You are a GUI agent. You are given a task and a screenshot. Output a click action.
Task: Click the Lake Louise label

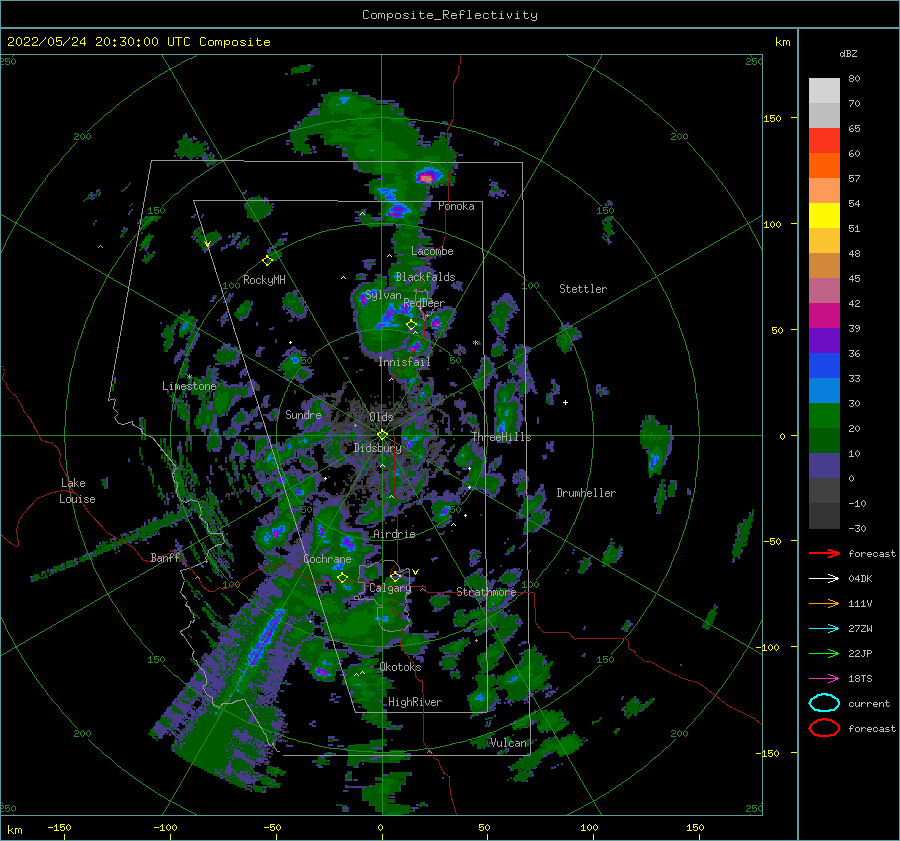tap(77, 491)
